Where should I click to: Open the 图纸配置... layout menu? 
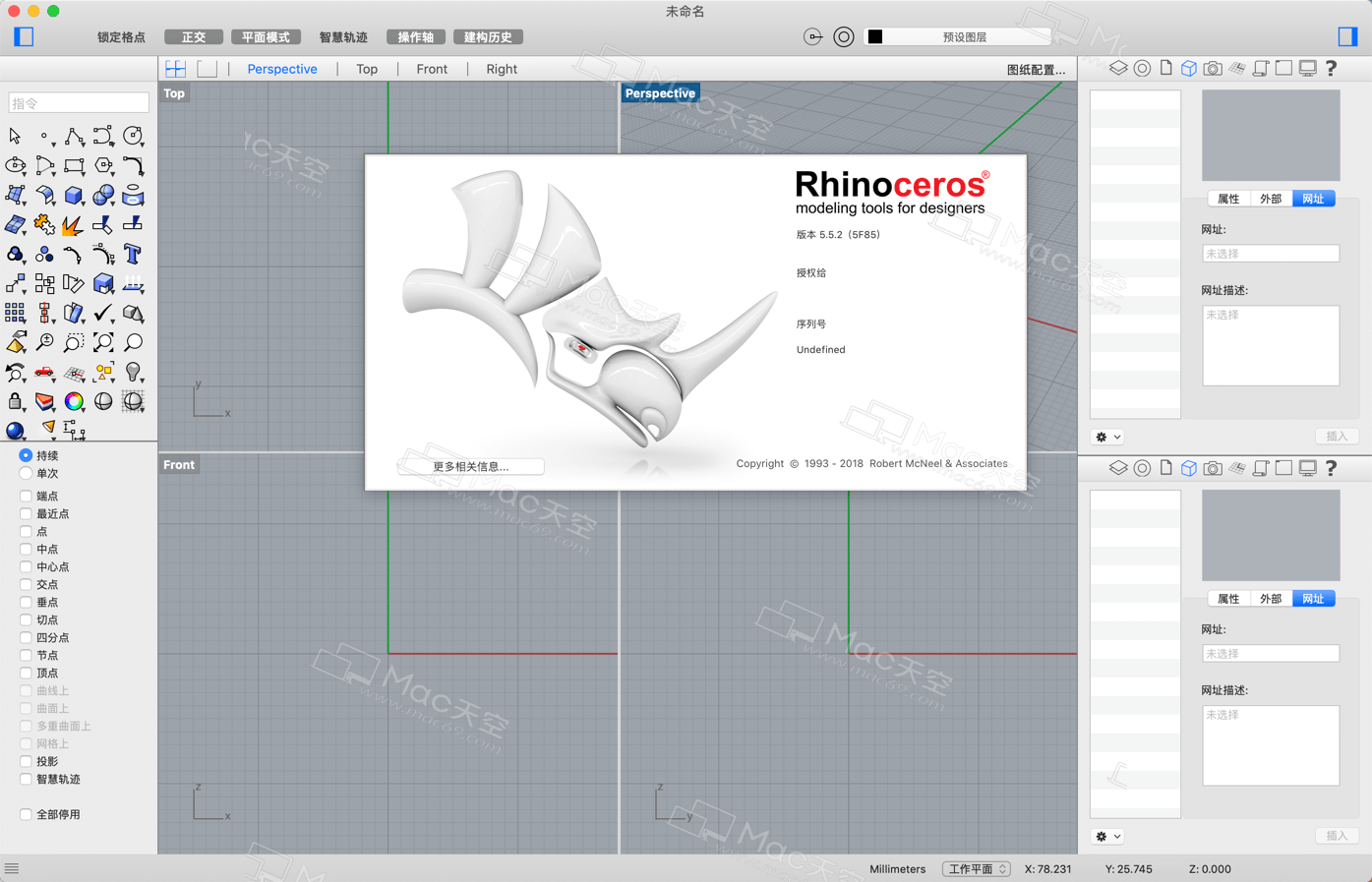pyautogui.click(x=1036, y=70)
